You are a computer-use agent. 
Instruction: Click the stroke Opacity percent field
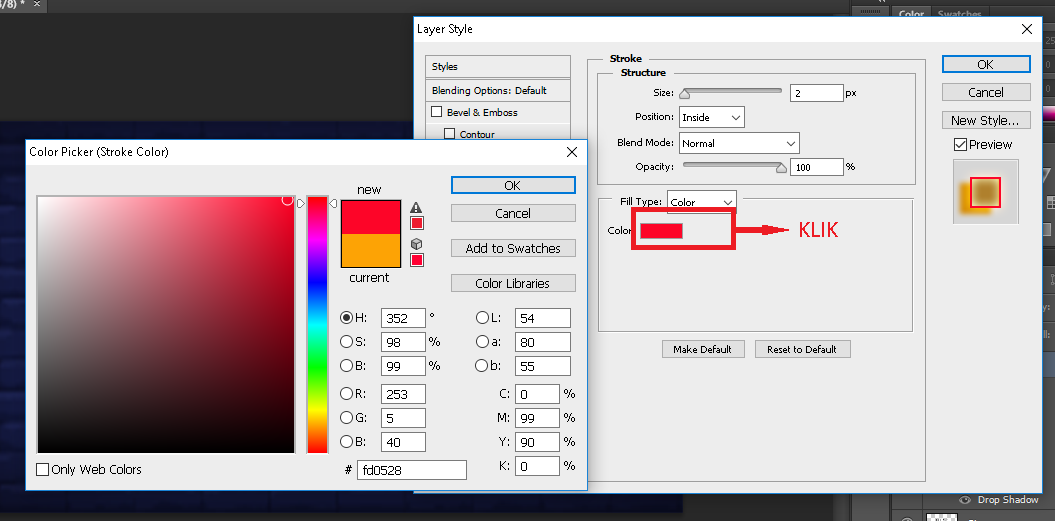click(817, 167)
